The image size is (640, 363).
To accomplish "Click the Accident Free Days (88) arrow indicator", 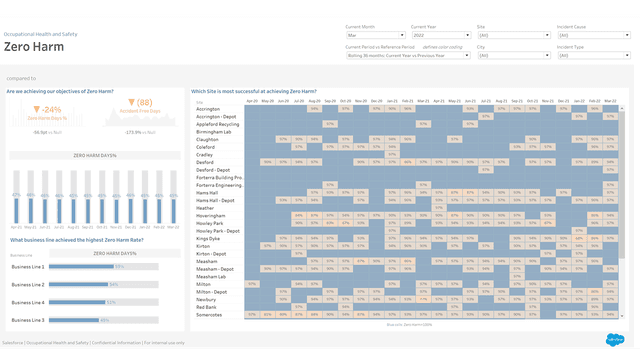I will pyautogui.click(x=131, y=102).
